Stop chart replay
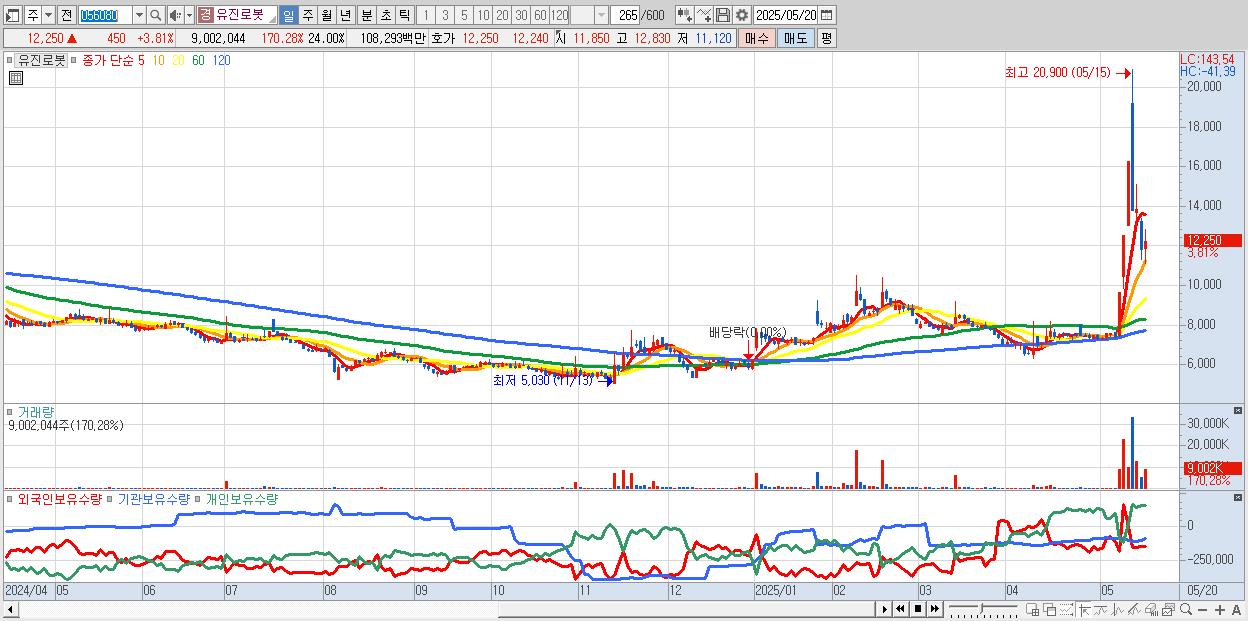Image resolution: width=1248 pixels, height=621 pixels. tap(917, 609)
